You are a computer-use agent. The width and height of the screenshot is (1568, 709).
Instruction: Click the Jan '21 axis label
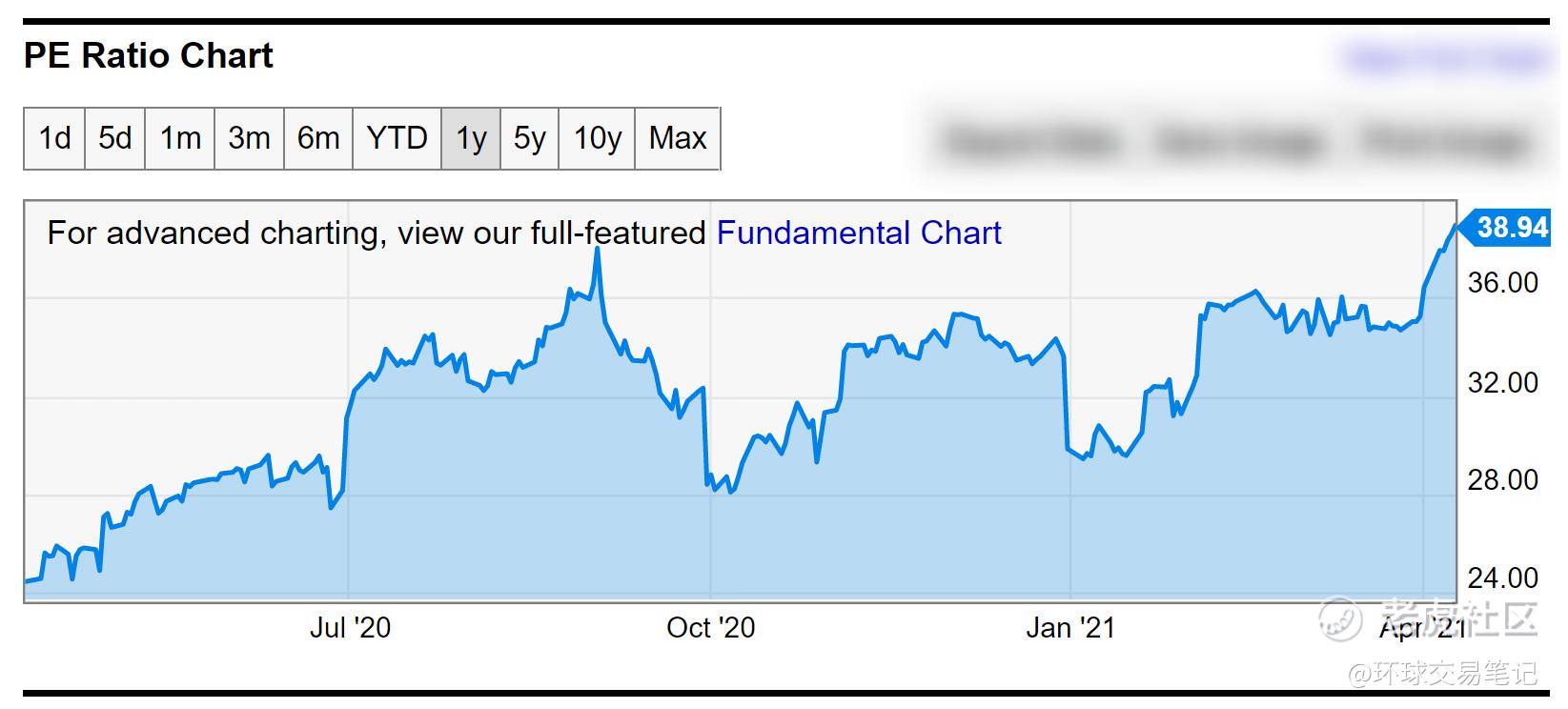coord(1069,628)
